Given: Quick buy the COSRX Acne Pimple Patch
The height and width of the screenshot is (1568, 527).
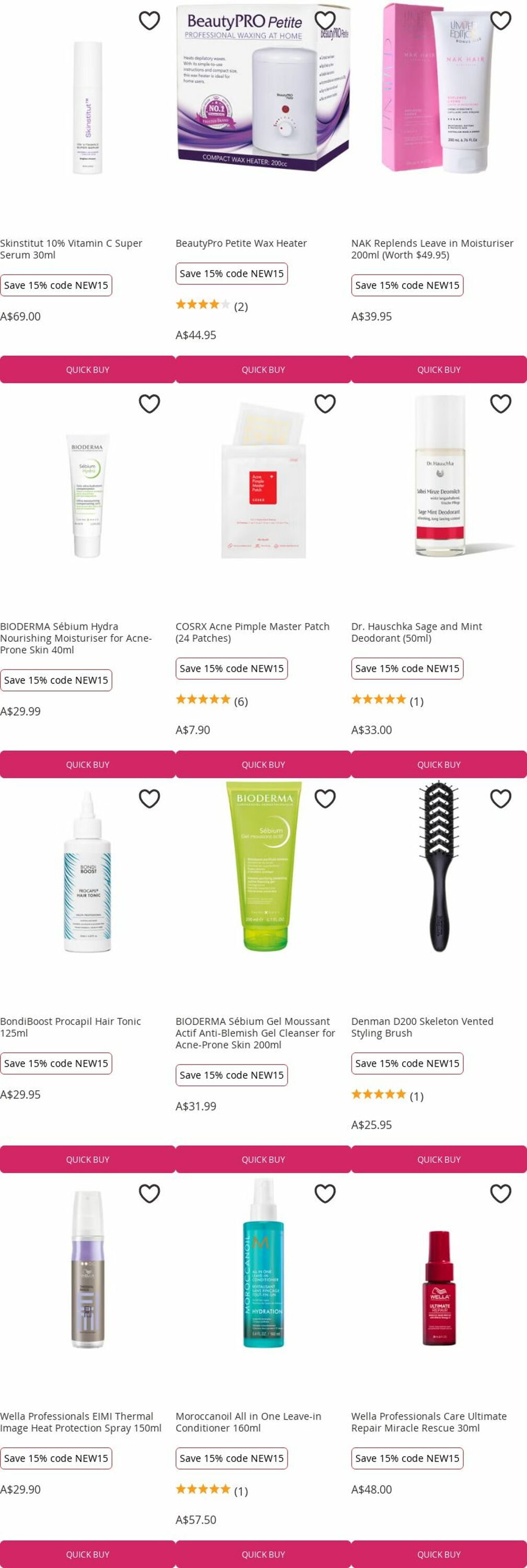Looking at the screenshot, I should [x=263, y=765].
